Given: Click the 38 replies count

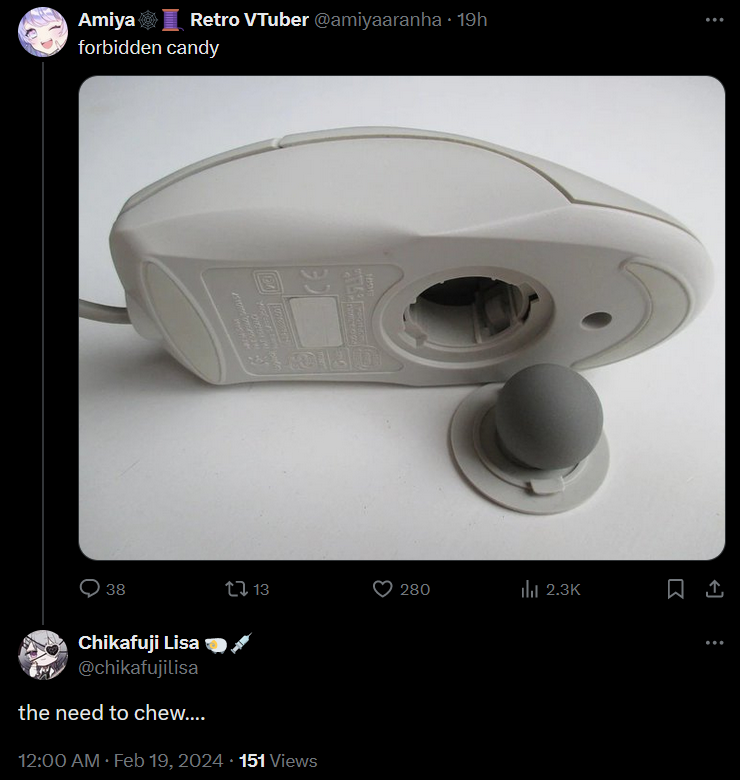Looking at the screenshot, I should pos(115,589).
